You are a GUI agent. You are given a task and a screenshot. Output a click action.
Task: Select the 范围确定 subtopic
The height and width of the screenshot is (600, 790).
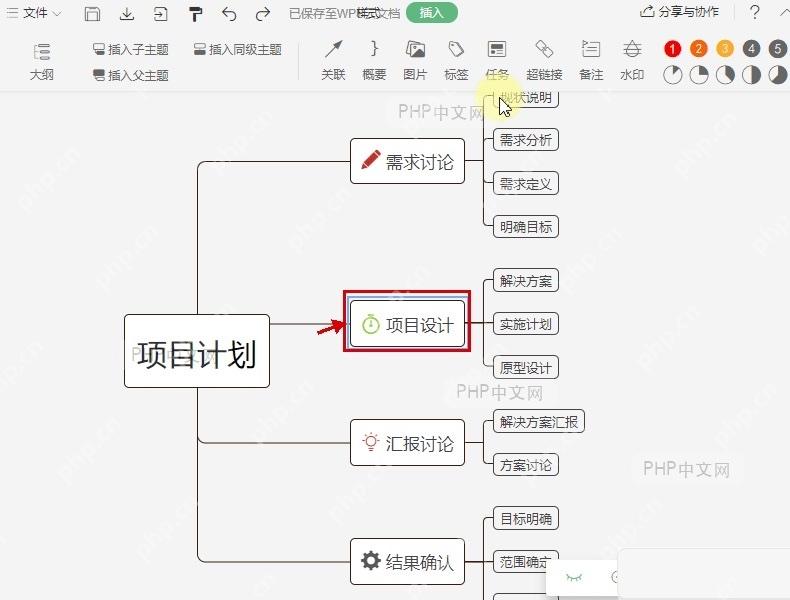pyautogui.click(x=525, y=561)
